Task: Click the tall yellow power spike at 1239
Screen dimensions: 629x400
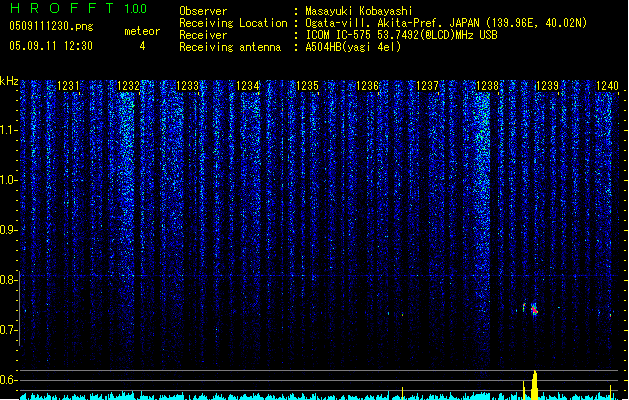Action: (x=534, y=385)
